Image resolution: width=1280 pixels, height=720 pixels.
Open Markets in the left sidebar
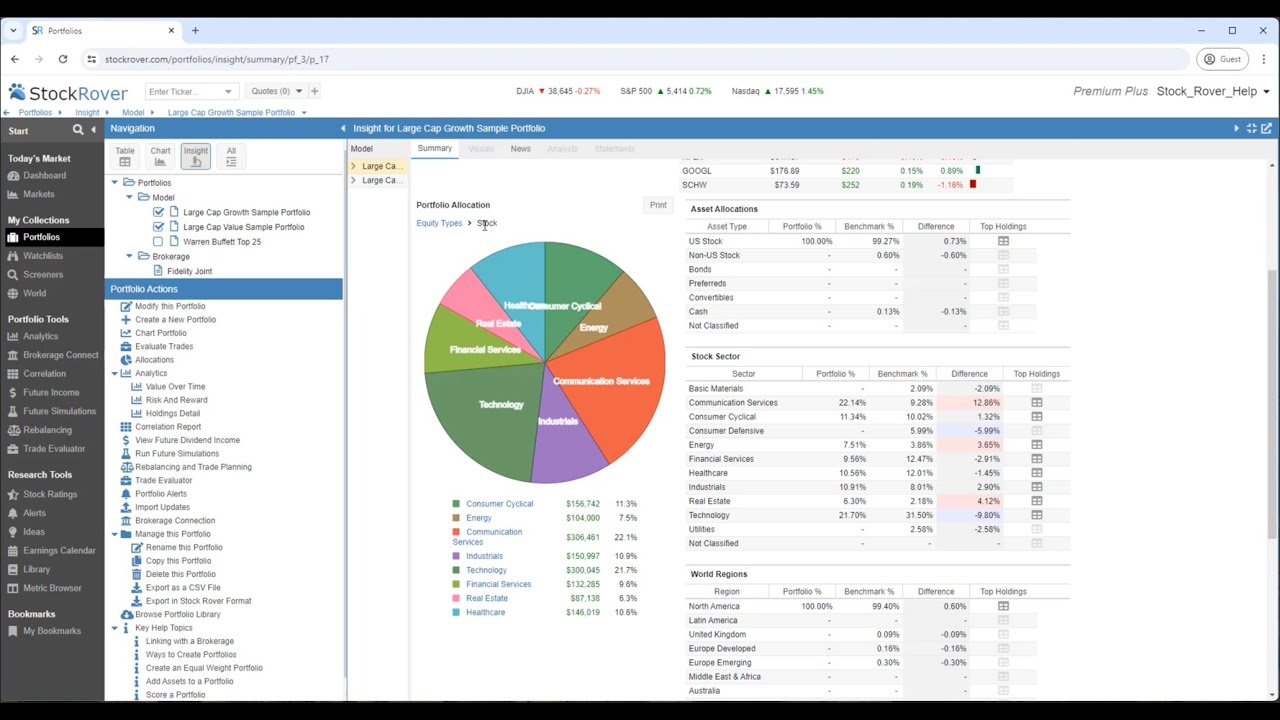pyautogui.click(x=38, y=194)
